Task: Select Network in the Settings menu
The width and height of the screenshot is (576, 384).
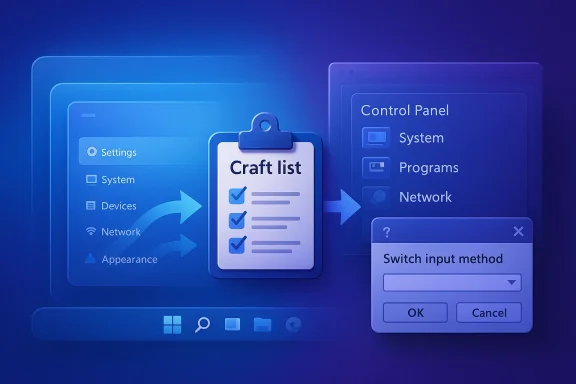Action: [121, 232]
